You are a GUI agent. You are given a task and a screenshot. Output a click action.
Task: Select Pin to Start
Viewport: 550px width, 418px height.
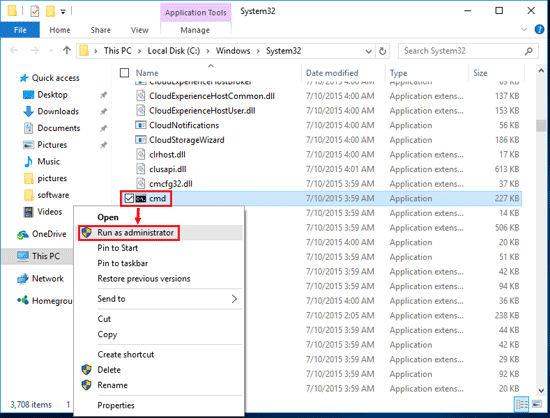[118, 248]
